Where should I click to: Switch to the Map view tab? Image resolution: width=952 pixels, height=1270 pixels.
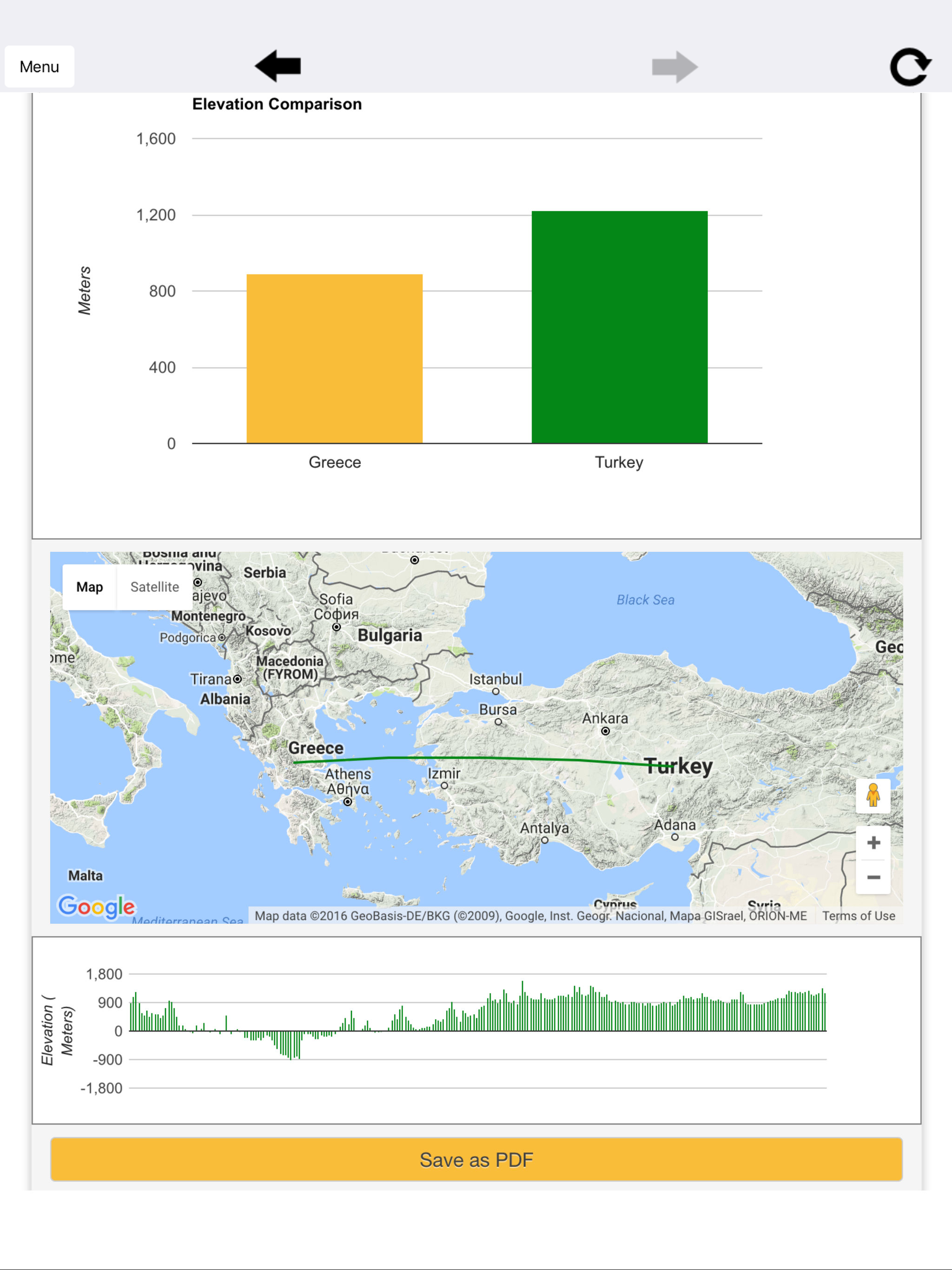pyautogui.click(x=90, y=587)
